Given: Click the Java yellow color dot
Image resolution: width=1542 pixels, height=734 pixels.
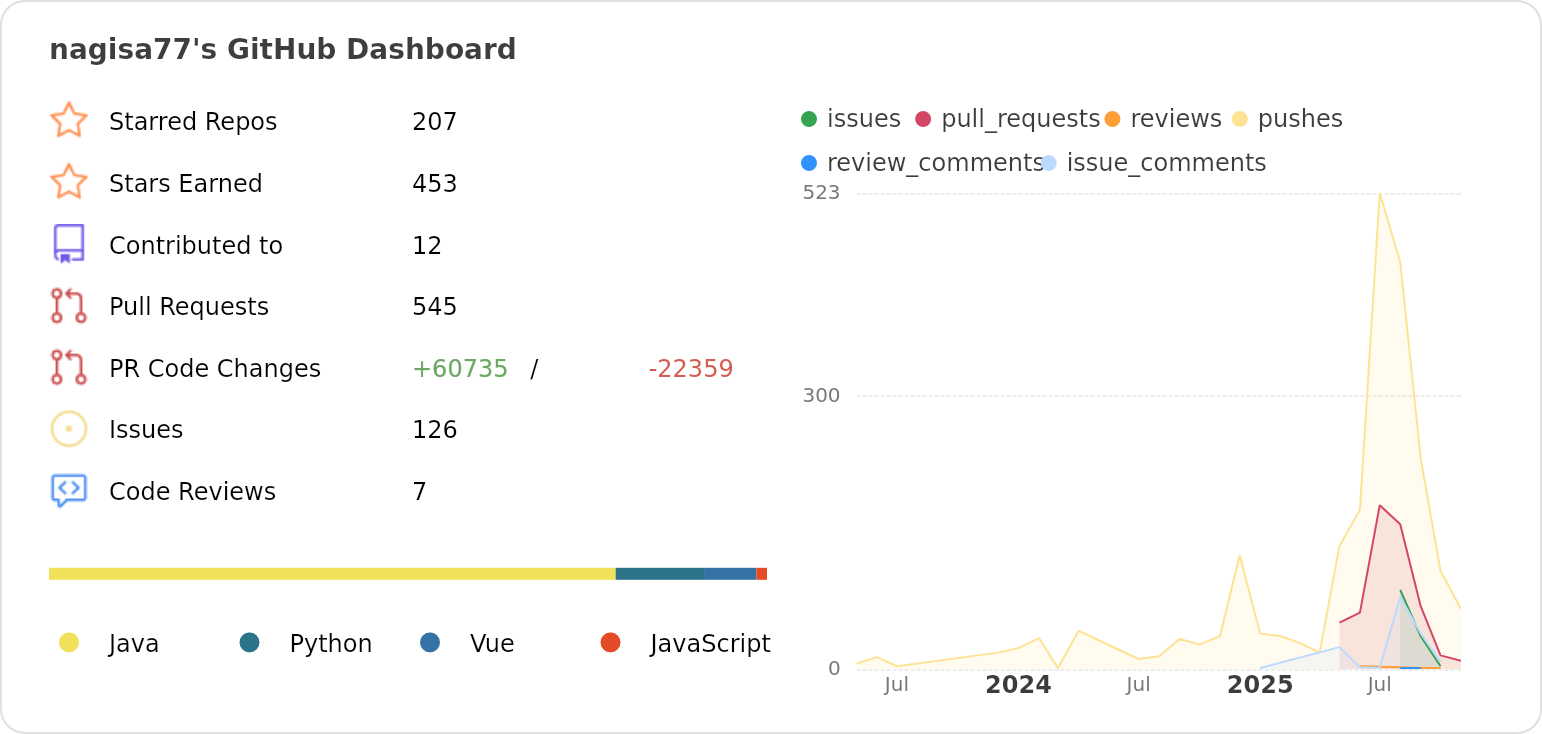Looking at the screenshot, I should coord(69,642).
